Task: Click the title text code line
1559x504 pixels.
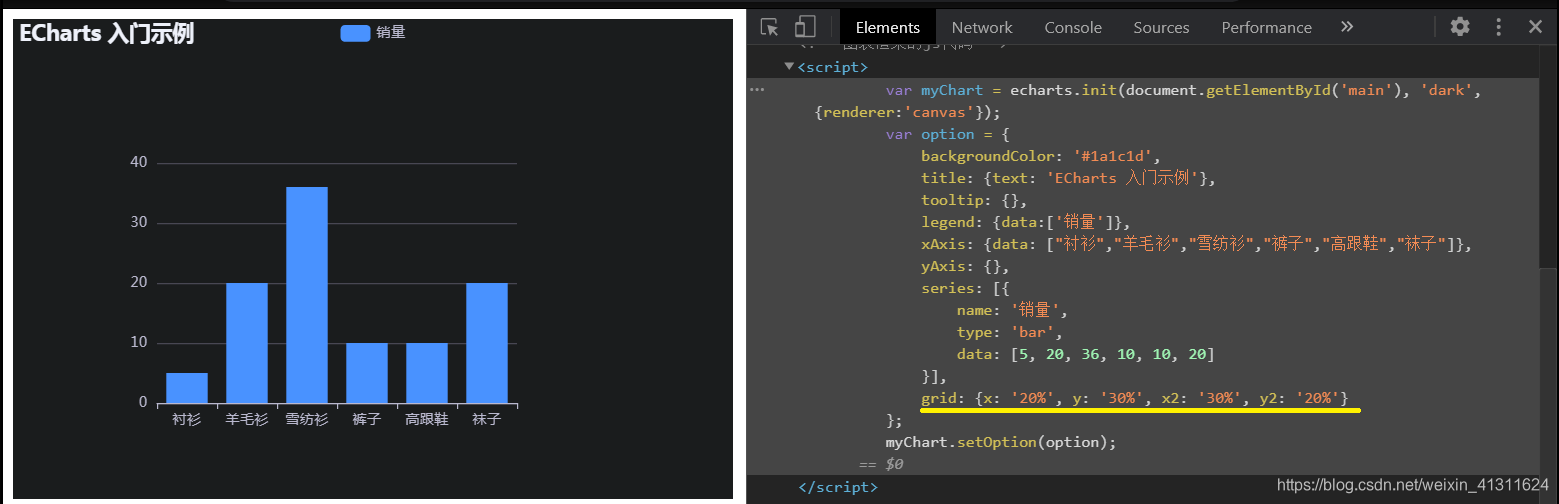Action: (1068, 178)
